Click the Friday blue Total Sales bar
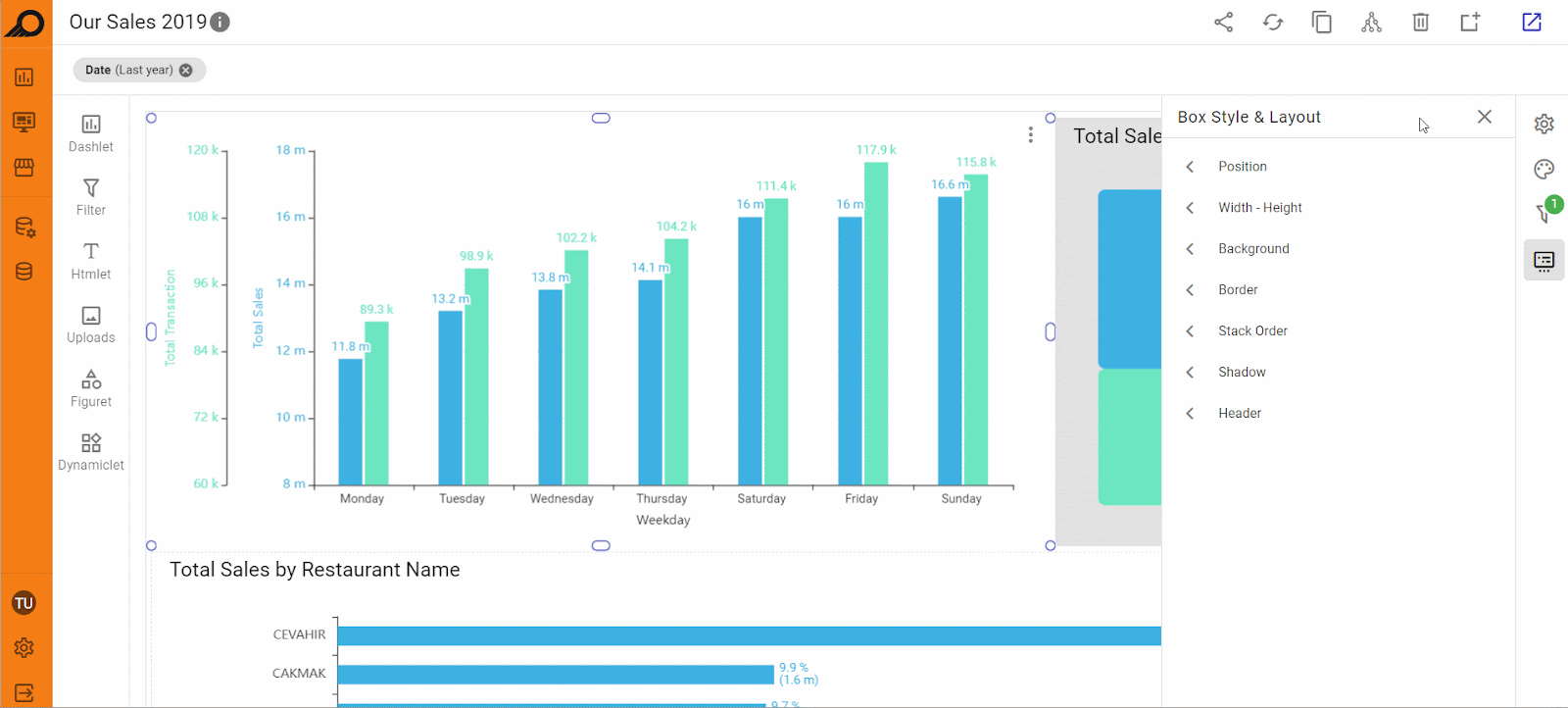1568x708 pixels. 850,351
